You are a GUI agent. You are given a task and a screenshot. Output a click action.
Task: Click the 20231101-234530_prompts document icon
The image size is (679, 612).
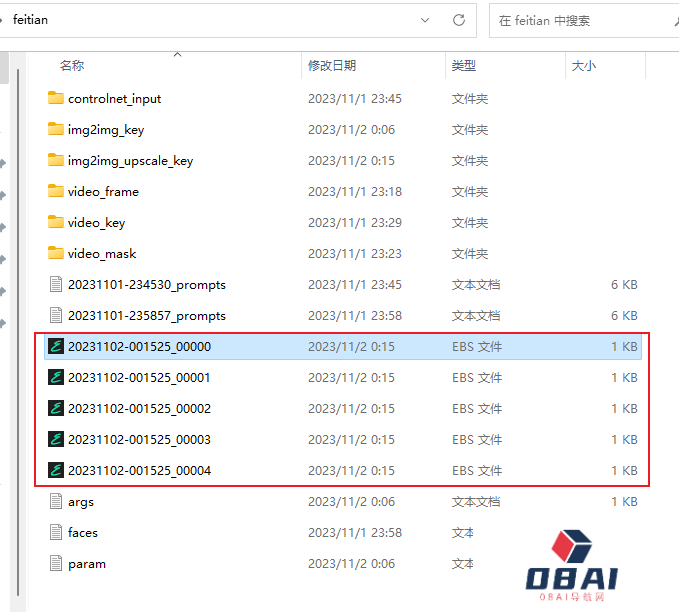56,285
